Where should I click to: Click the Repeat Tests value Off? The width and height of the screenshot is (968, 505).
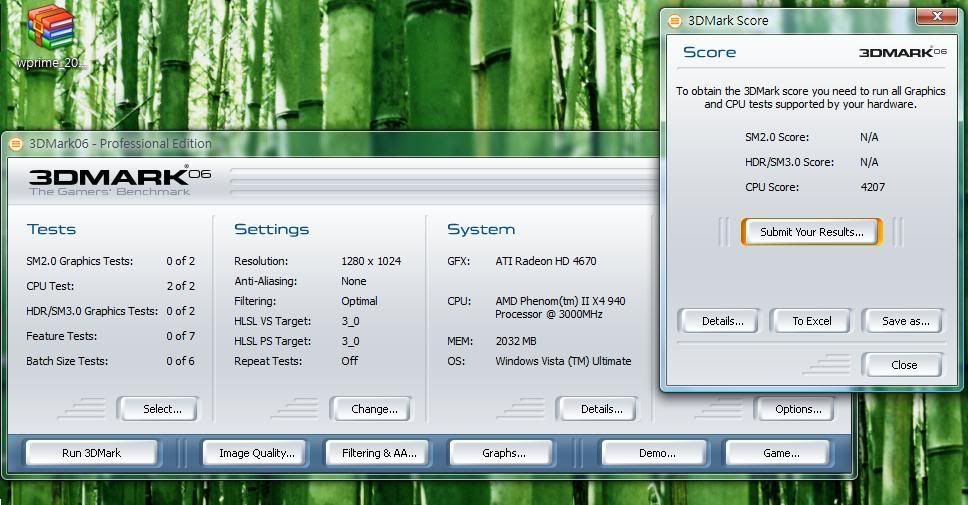click(349, 361)
